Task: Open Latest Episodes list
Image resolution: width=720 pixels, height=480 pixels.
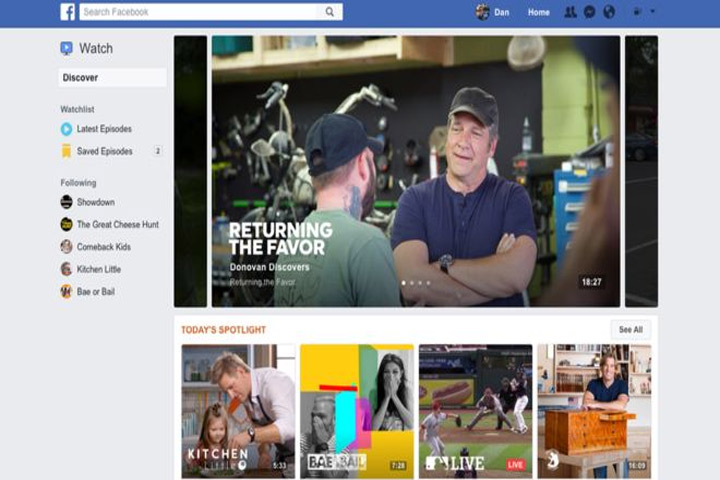Action: click(104, 129)
